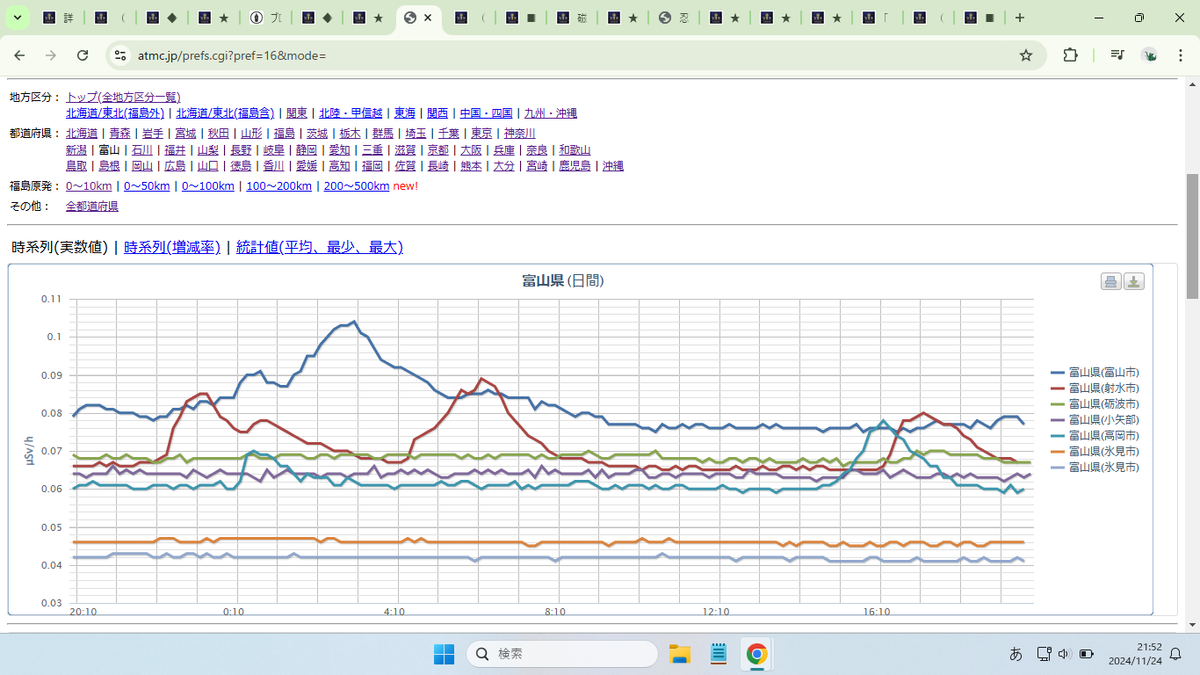Image resolution: width=1200 pixels, height=675 pixels.
Task: Open Chrome from the Windows taskbar
Action: (x=756, y=654)
